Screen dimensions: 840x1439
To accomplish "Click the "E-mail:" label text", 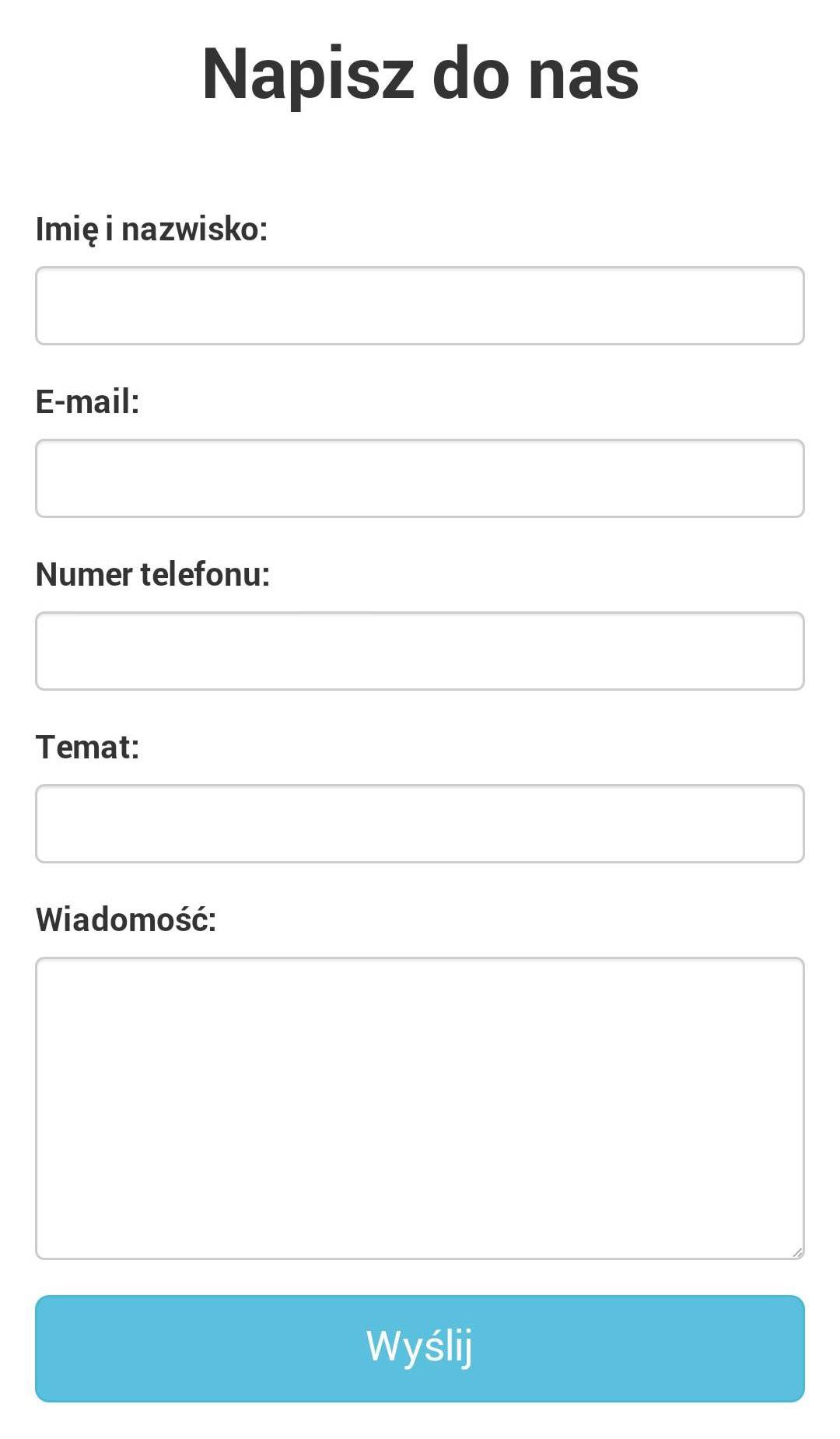I will pos(88,402).
